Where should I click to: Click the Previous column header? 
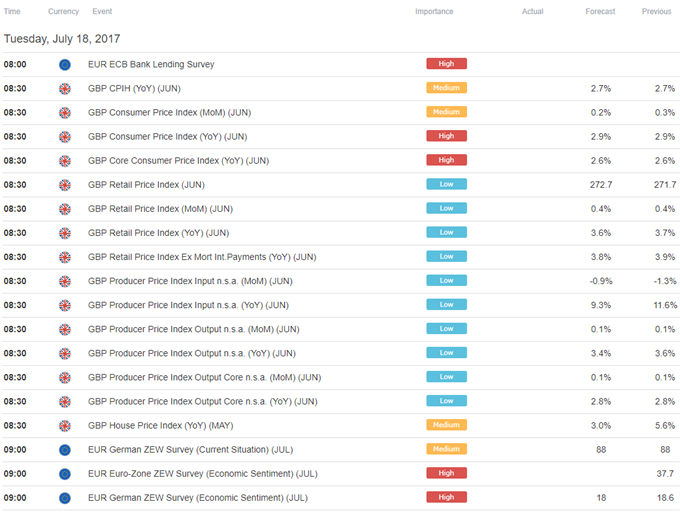click(656, 11)
